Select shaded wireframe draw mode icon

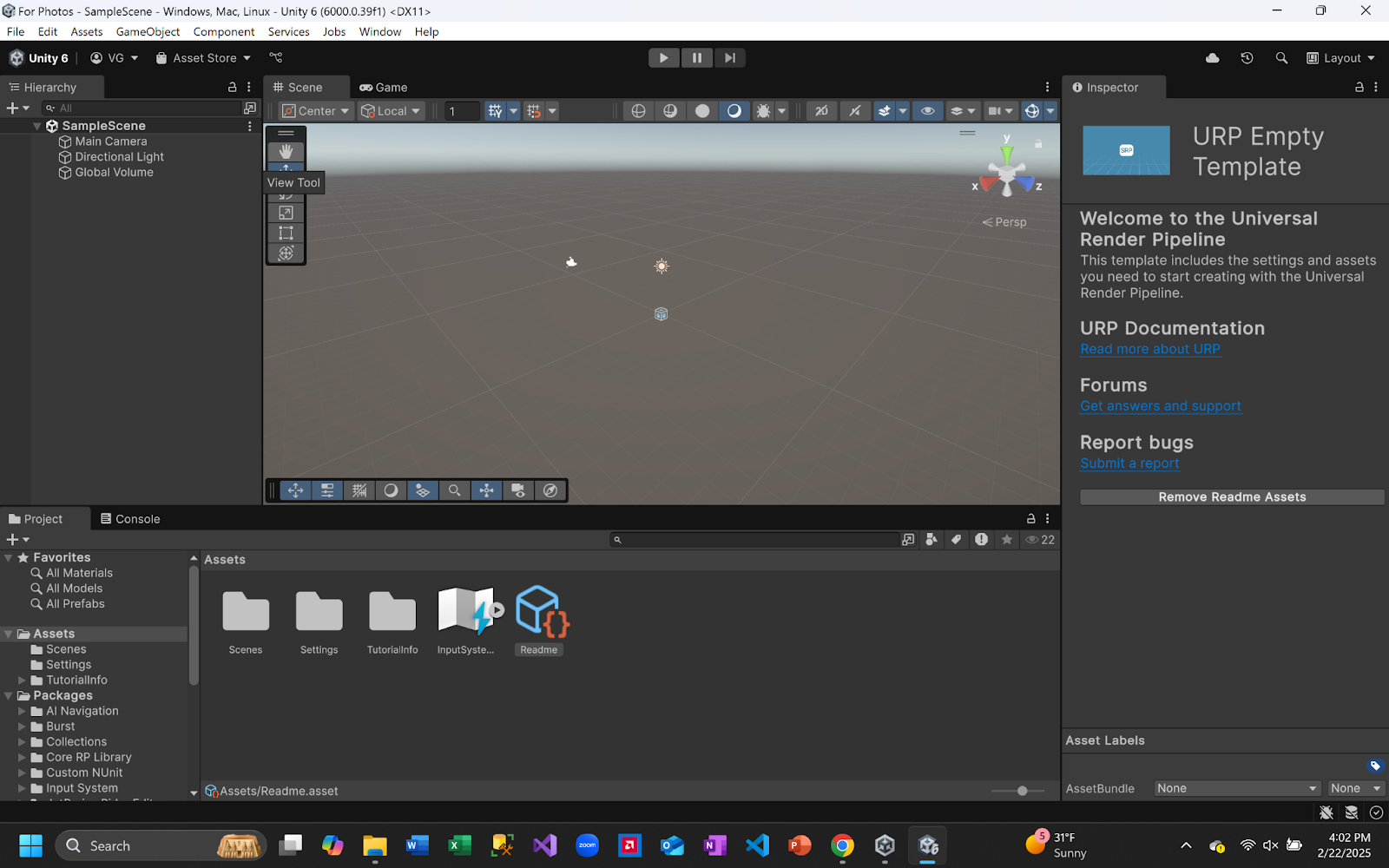(670, 110)
